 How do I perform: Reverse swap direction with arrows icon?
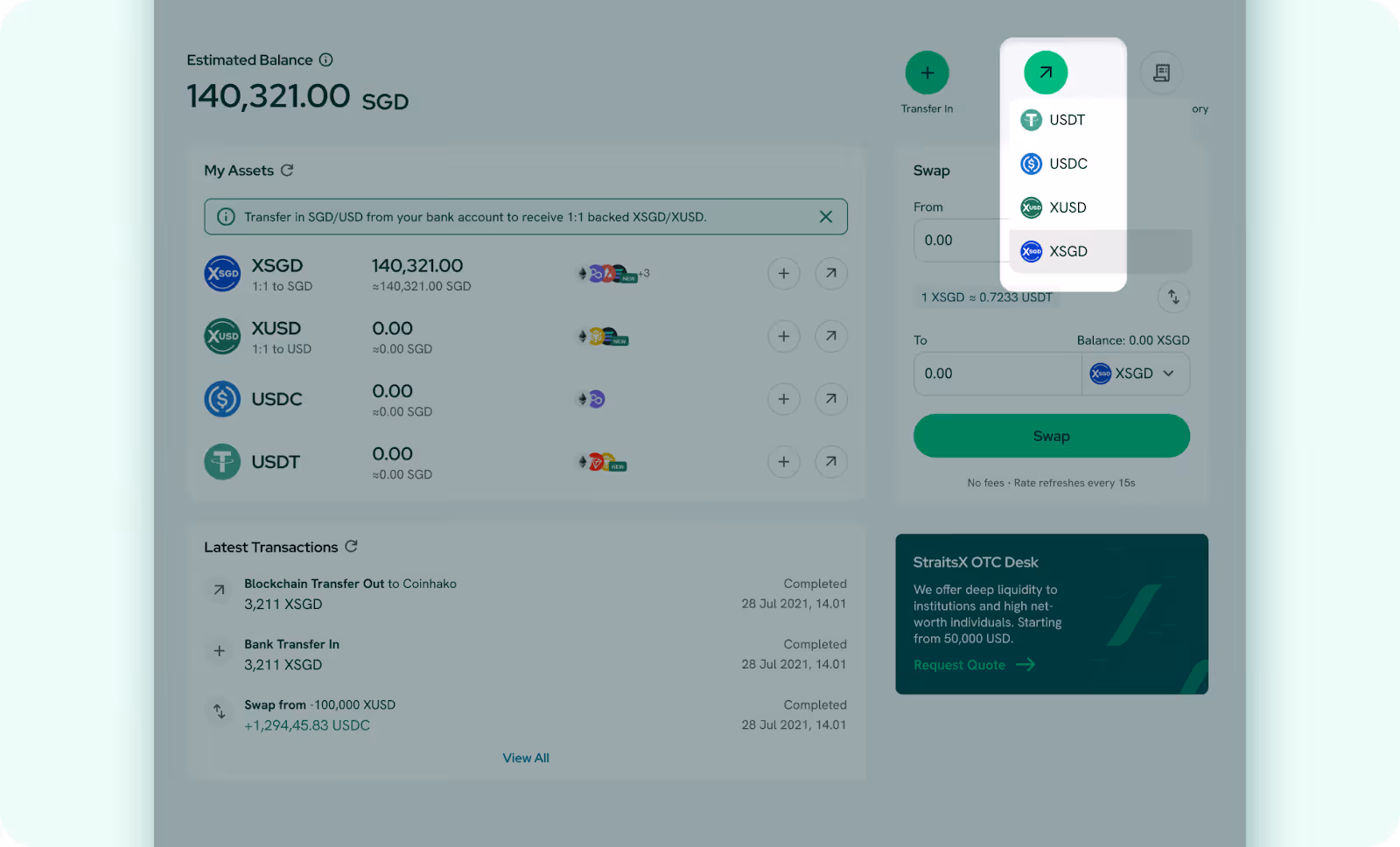coord(1173,297)
